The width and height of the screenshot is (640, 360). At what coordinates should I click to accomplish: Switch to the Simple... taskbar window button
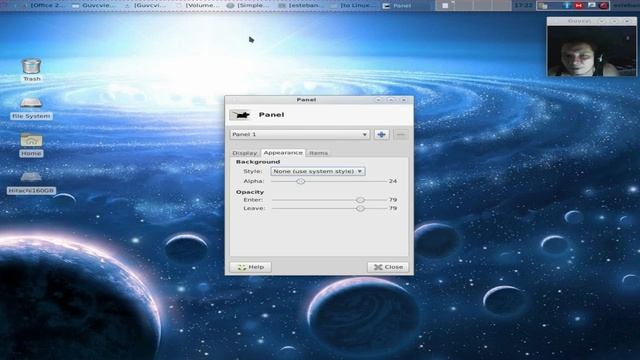(x=250, y=5)
